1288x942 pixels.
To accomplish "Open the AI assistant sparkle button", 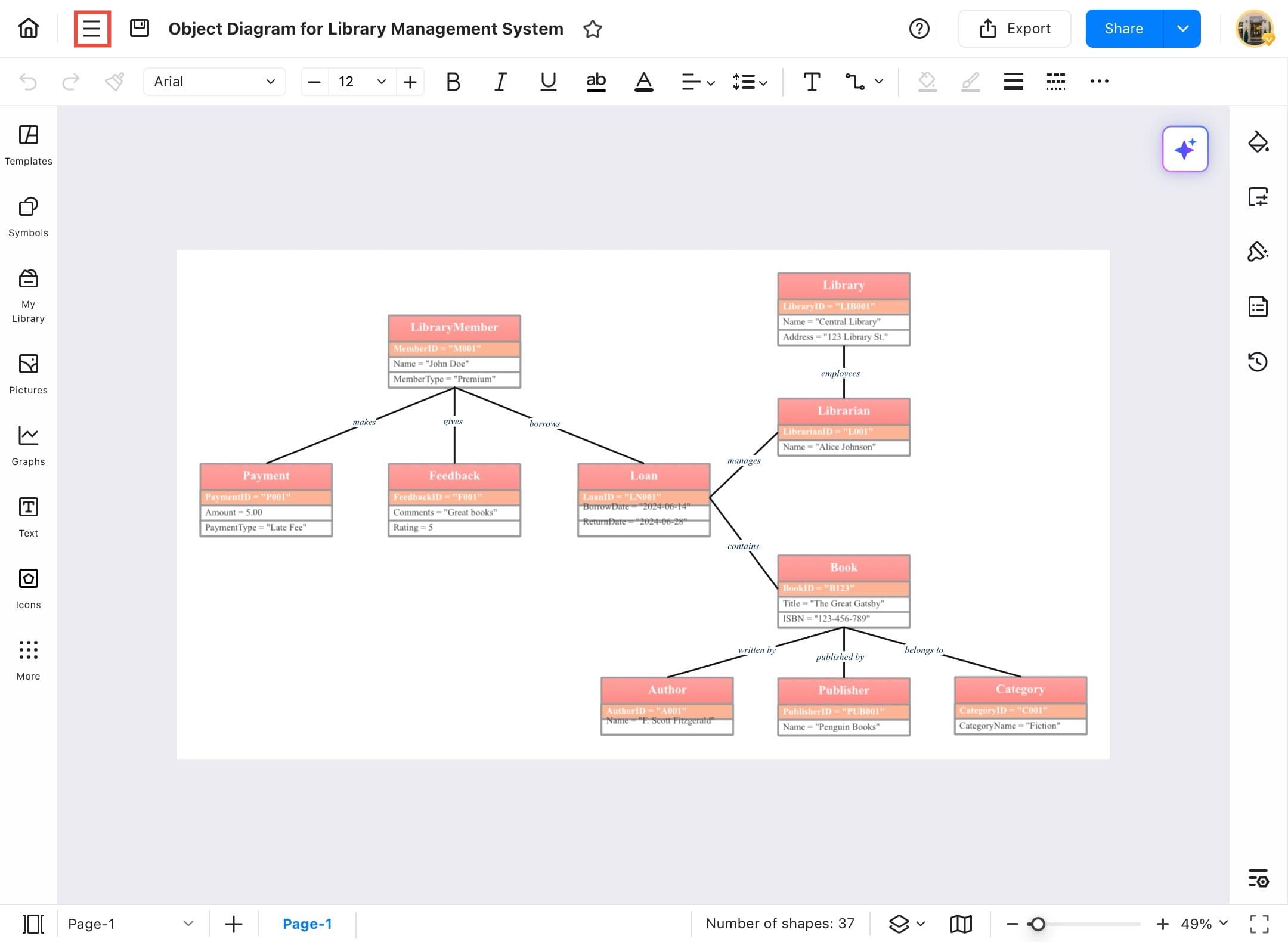I will coord(1185,149).
